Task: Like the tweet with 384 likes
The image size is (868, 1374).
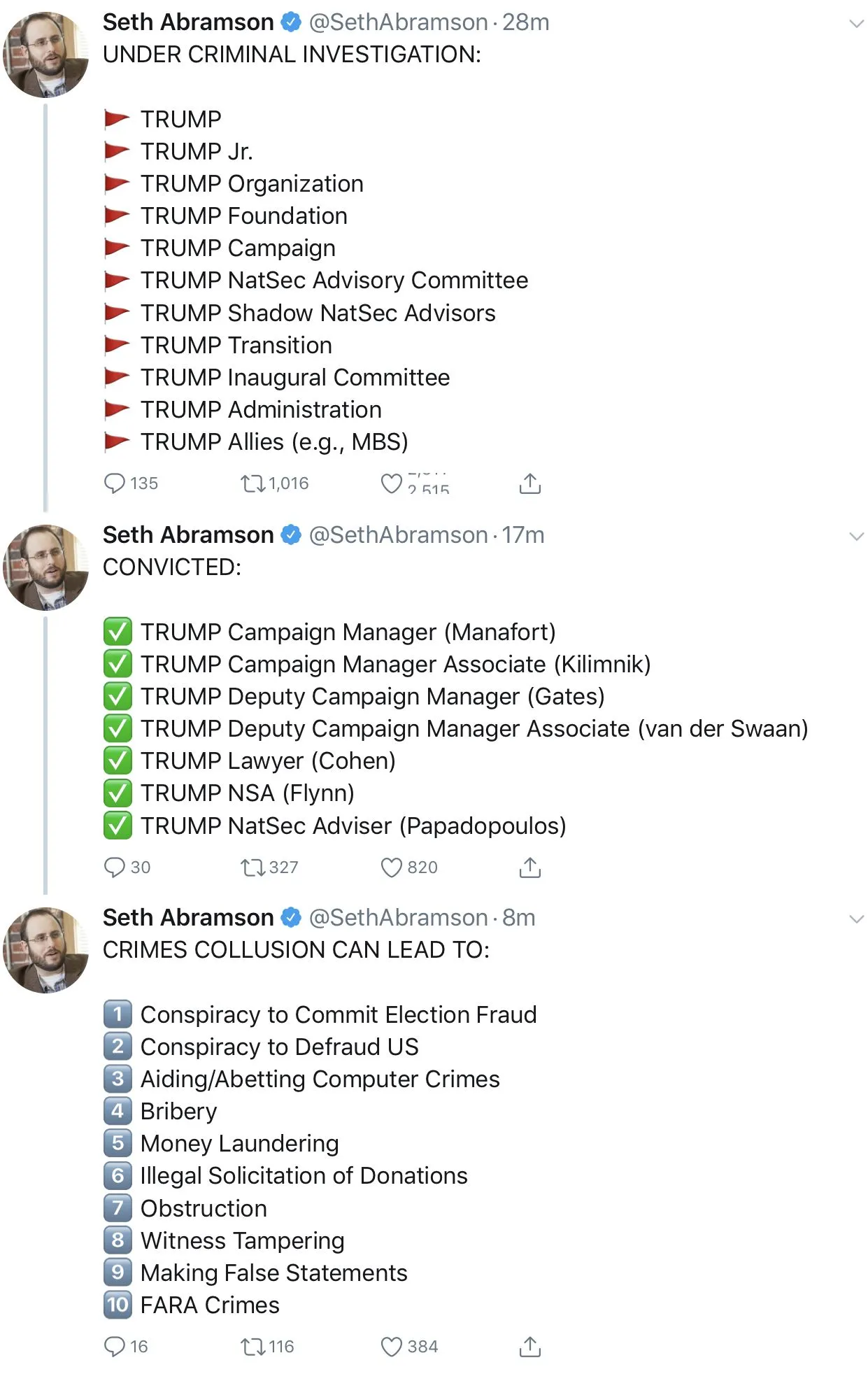Action: pos(391,1347)
